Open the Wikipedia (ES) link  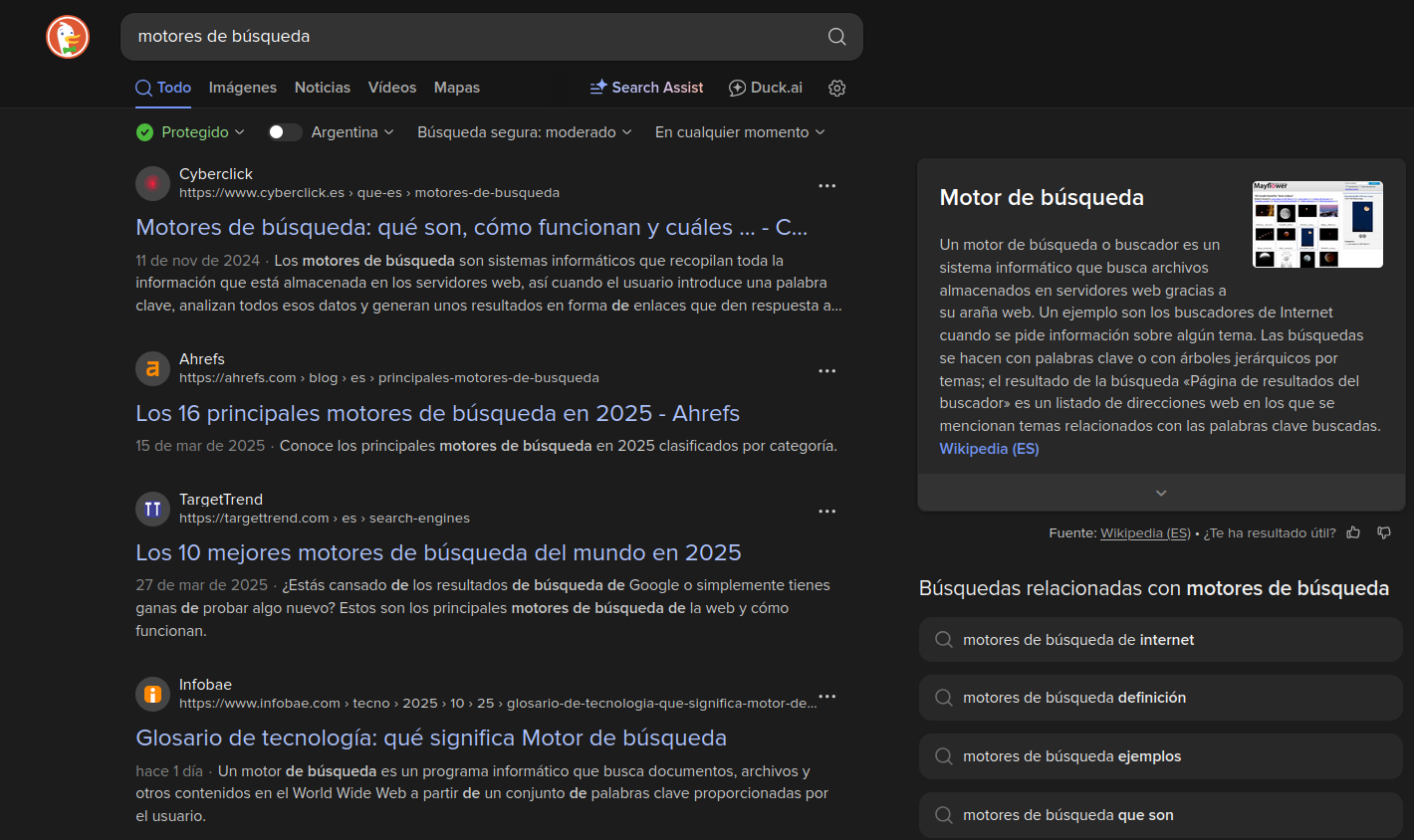(x=989, y=448)
